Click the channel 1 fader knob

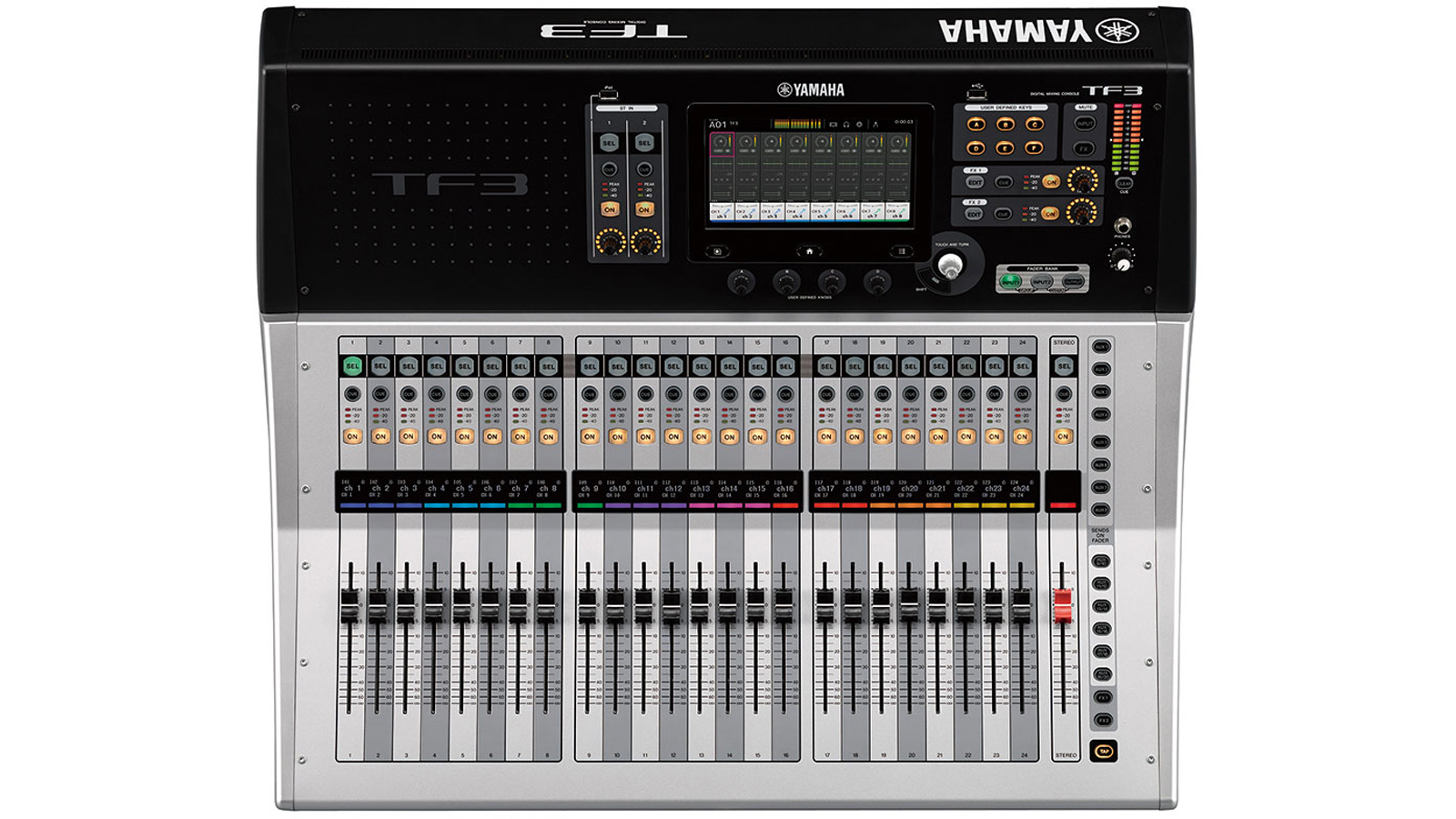[349, 606]
